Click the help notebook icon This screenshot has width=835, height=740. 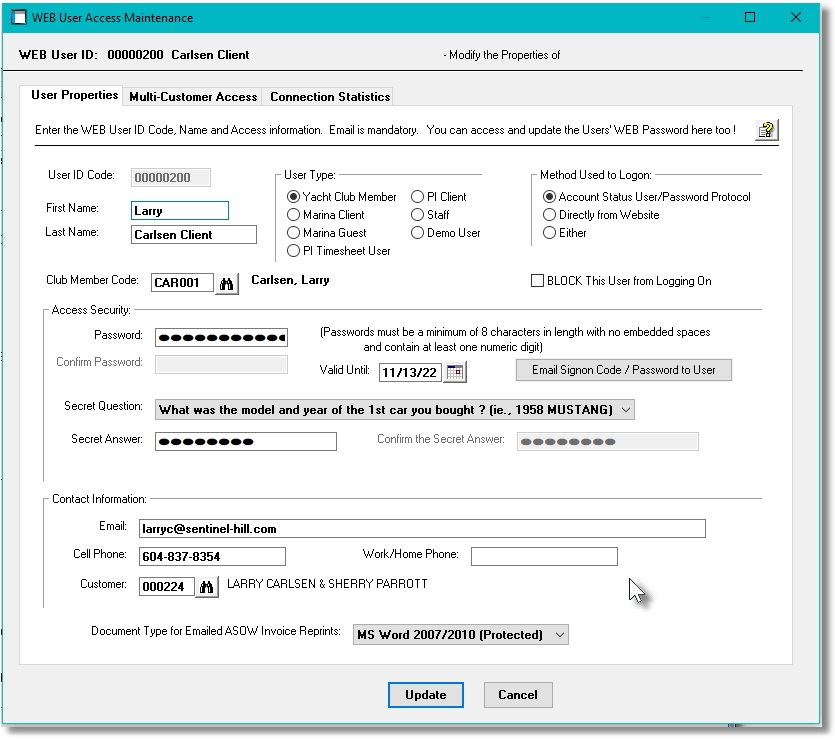(x=766, y=129)
